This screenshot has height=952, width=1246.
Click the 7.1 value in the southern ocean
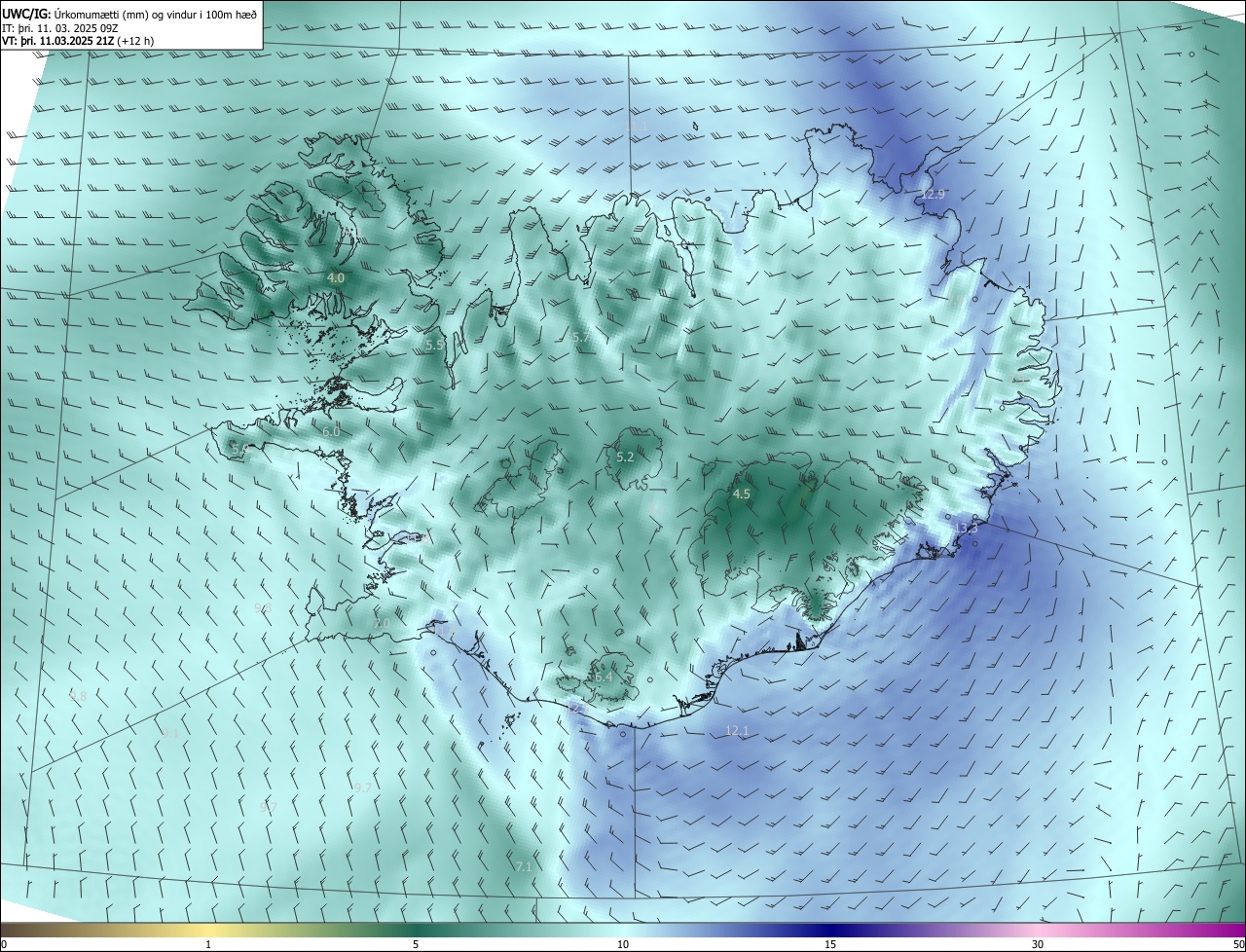(524, 866)
